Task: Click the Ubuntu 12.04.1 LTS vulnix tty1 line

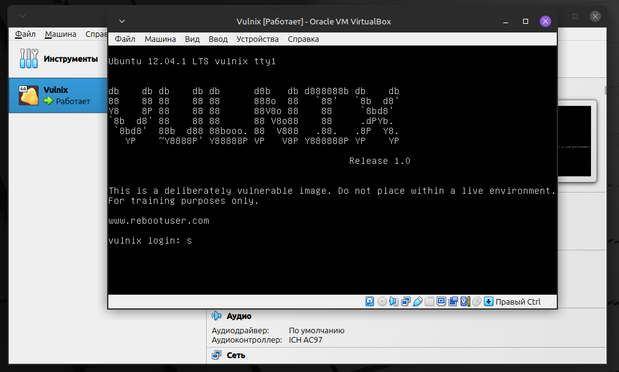Action: point(192,61)
